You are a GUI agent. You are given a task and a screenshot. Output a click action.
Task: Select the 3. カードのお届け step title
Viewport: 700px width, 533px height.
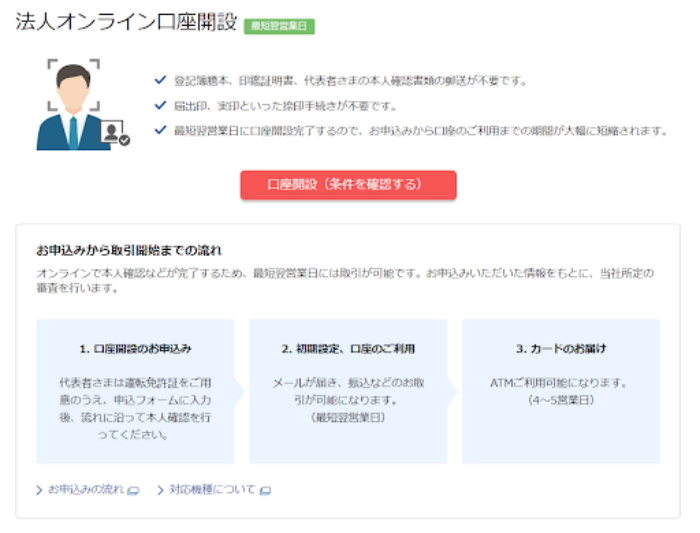pos(560,349)
